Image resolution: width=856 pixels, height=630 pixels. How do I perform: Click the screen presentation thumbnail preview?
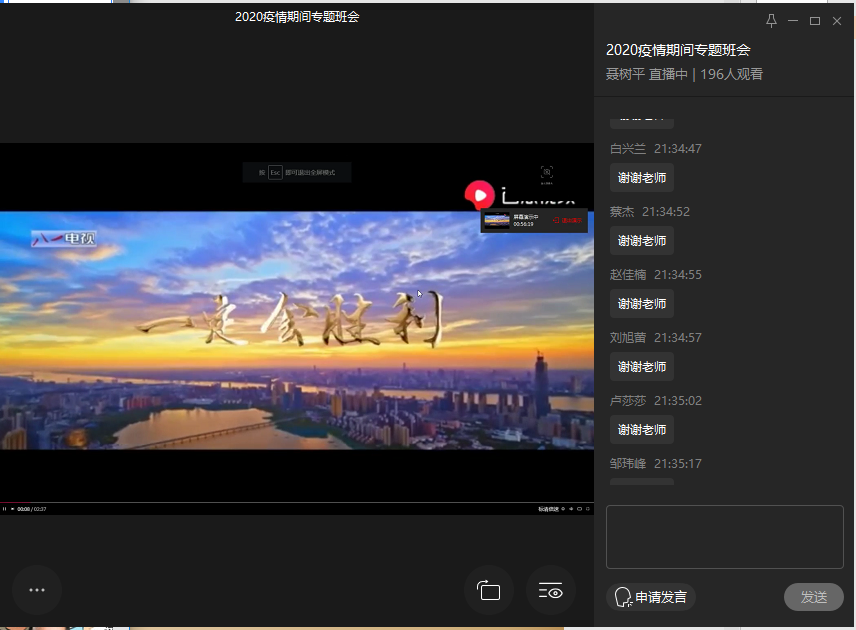tap(497, 220)
